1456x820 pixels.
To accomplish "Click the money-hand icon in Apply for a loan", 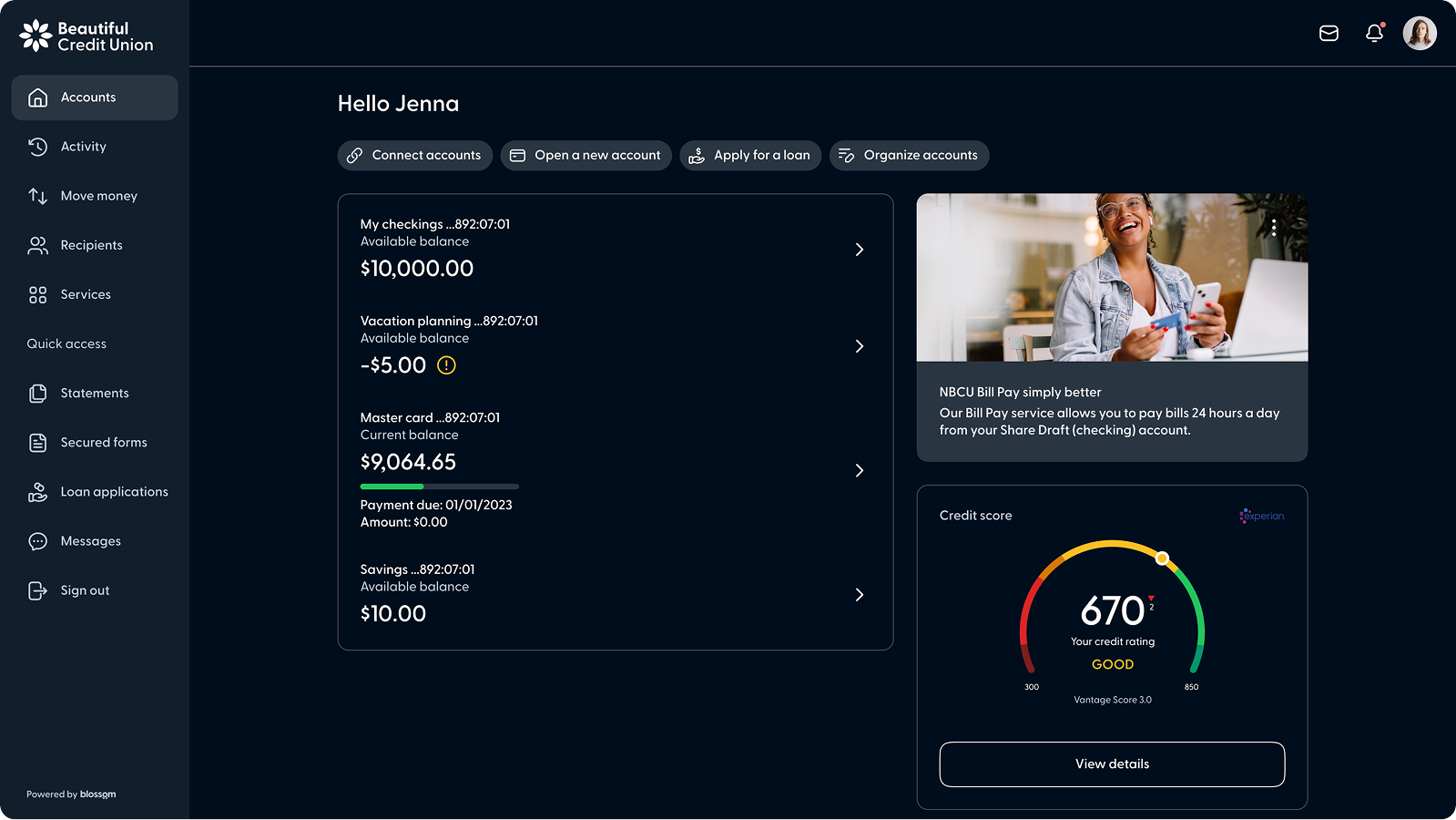I will click(697, 156).
